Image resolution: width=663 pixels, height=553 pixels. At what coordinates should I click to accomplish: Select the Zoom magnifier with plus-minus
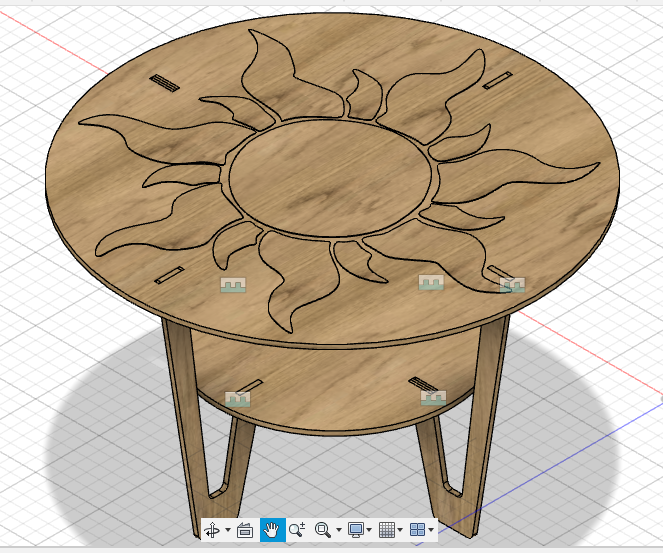click(x=297, y=530)
